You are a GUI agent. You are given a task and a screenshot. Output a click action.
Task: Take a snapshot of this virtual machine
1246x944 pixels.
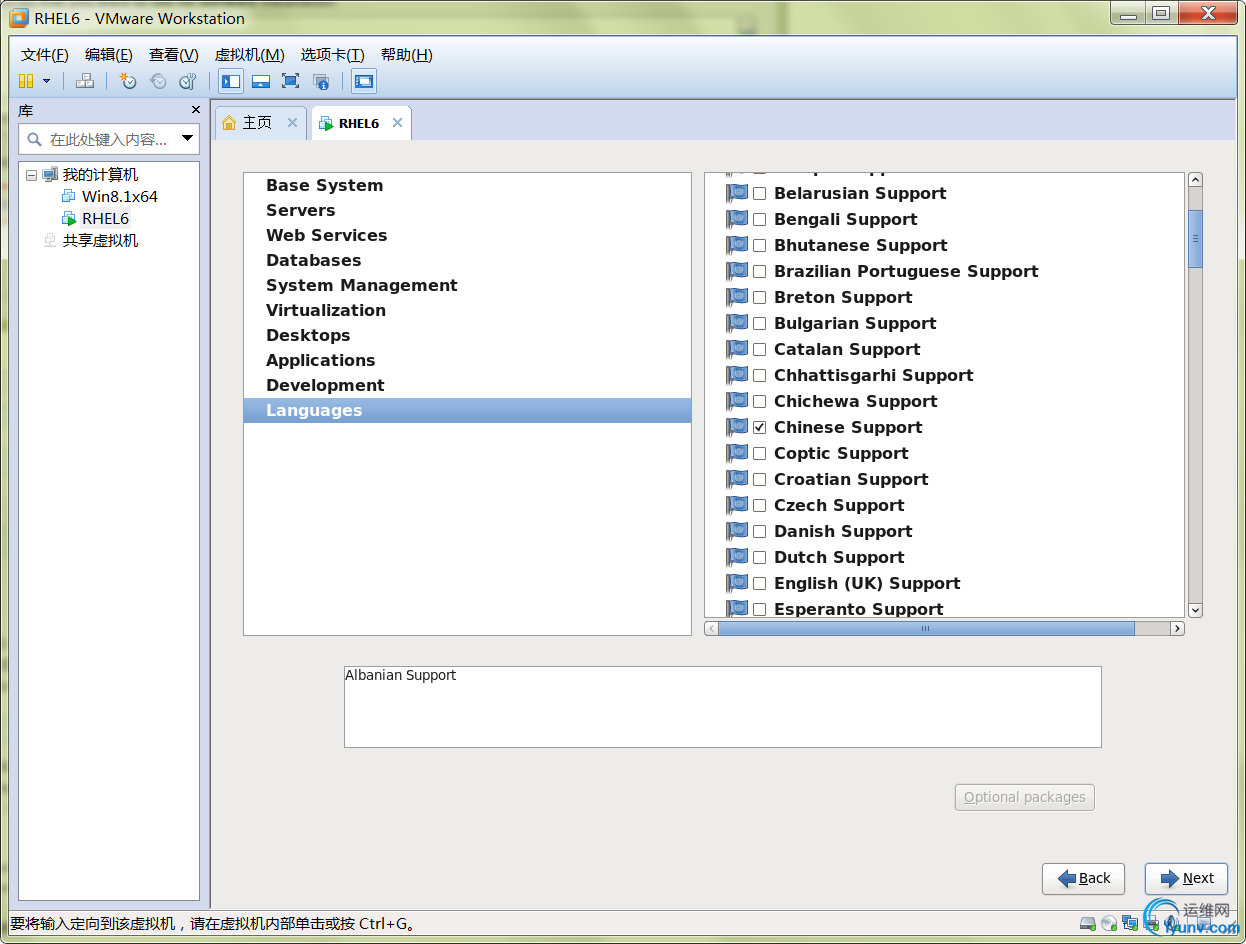(x=128, y=81)
